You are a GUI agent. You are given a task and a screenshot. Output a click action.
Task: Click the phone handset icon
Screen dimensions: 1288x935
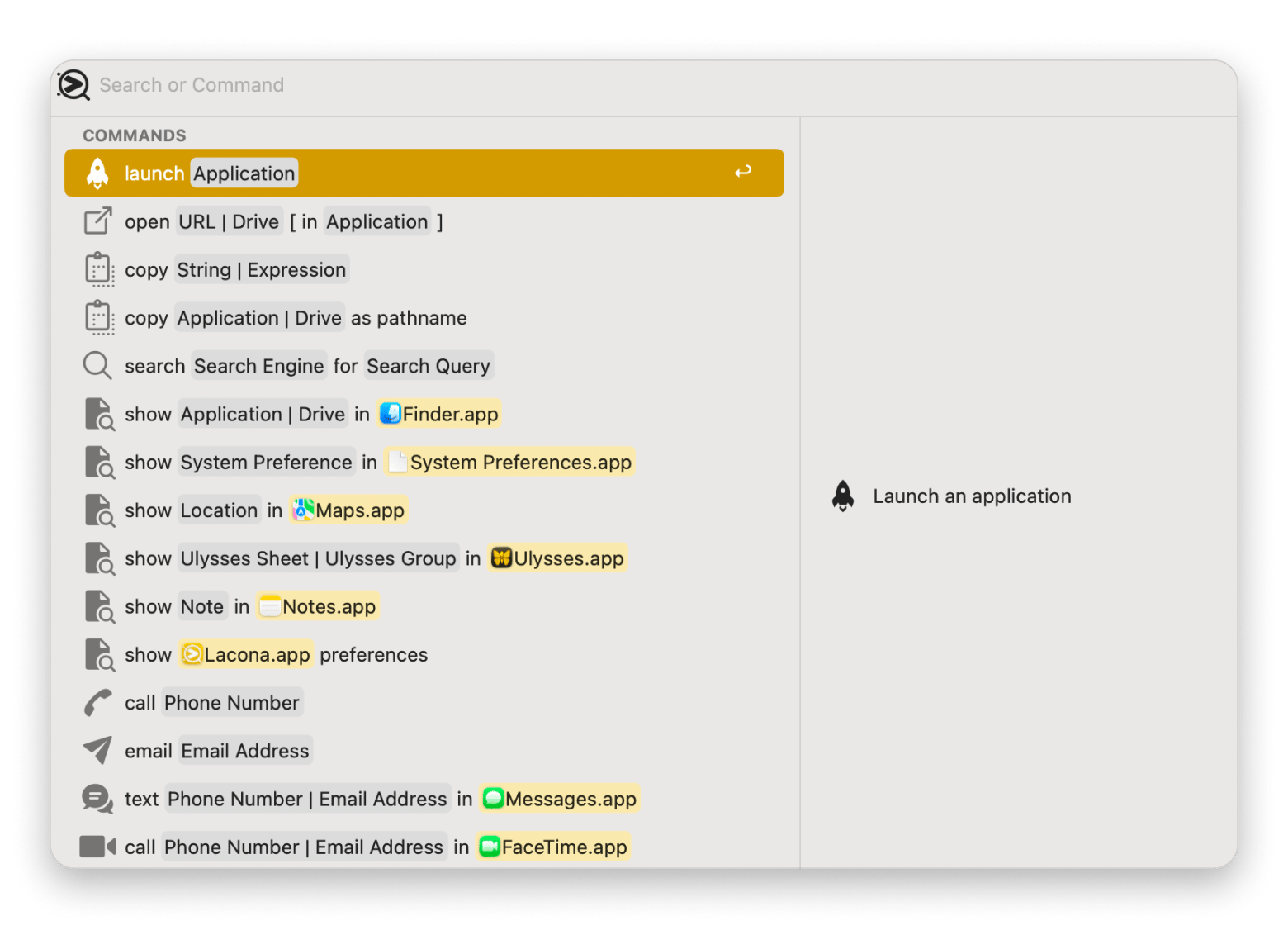point(97,703)
